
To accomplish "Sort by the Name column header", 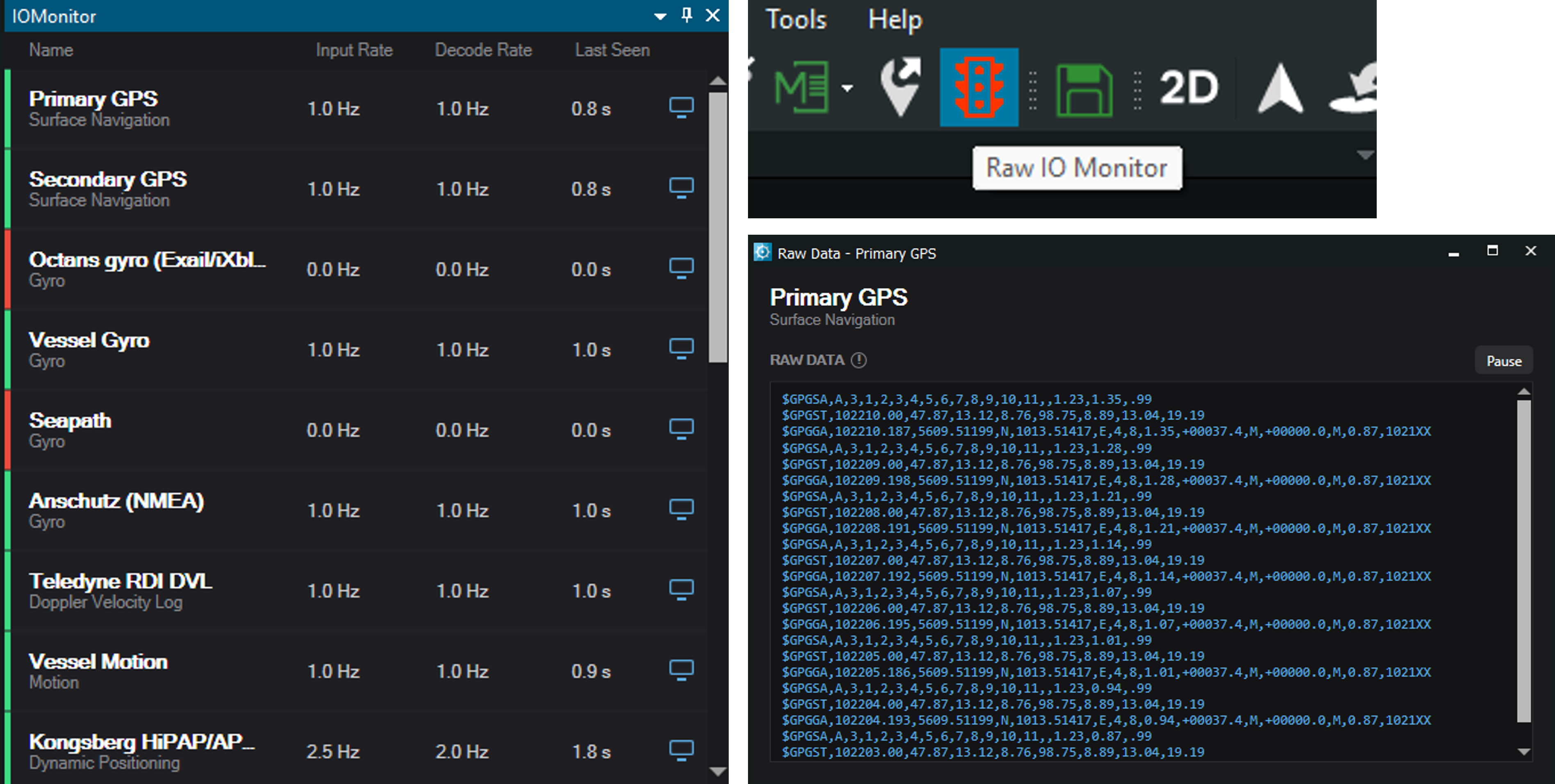I will (51, 50).
